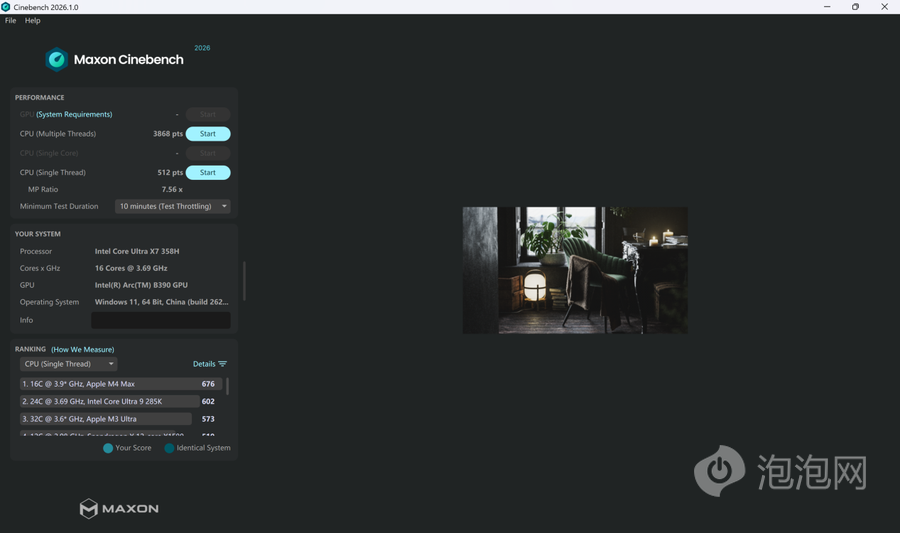
Task: Minimize the Cinebench window
Action: [826, 7]
